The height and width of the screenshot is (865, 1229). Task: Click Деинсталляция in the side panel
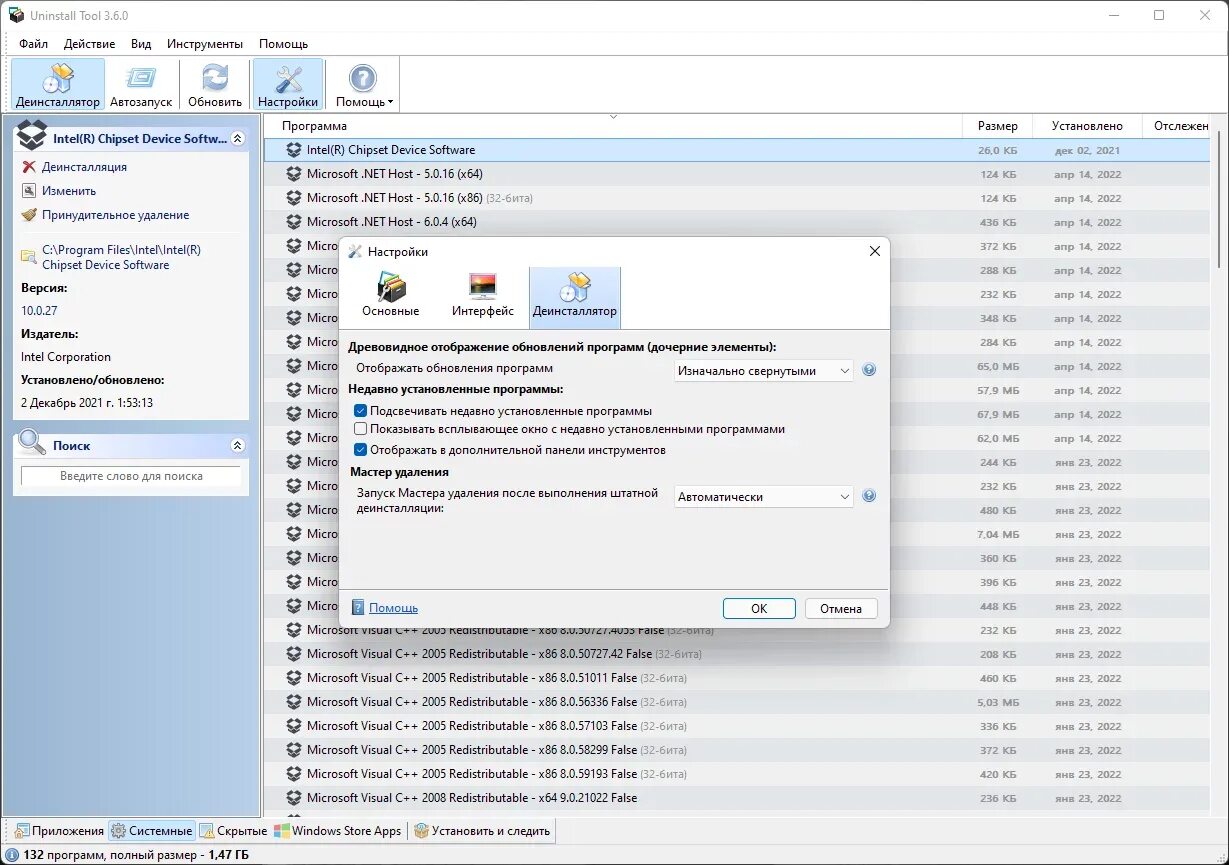pos(84,167)
